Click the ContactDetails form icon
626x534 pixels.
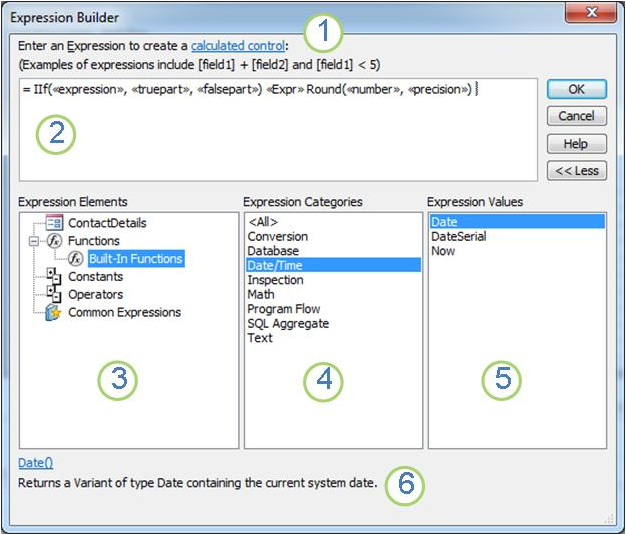coord(54,223)
